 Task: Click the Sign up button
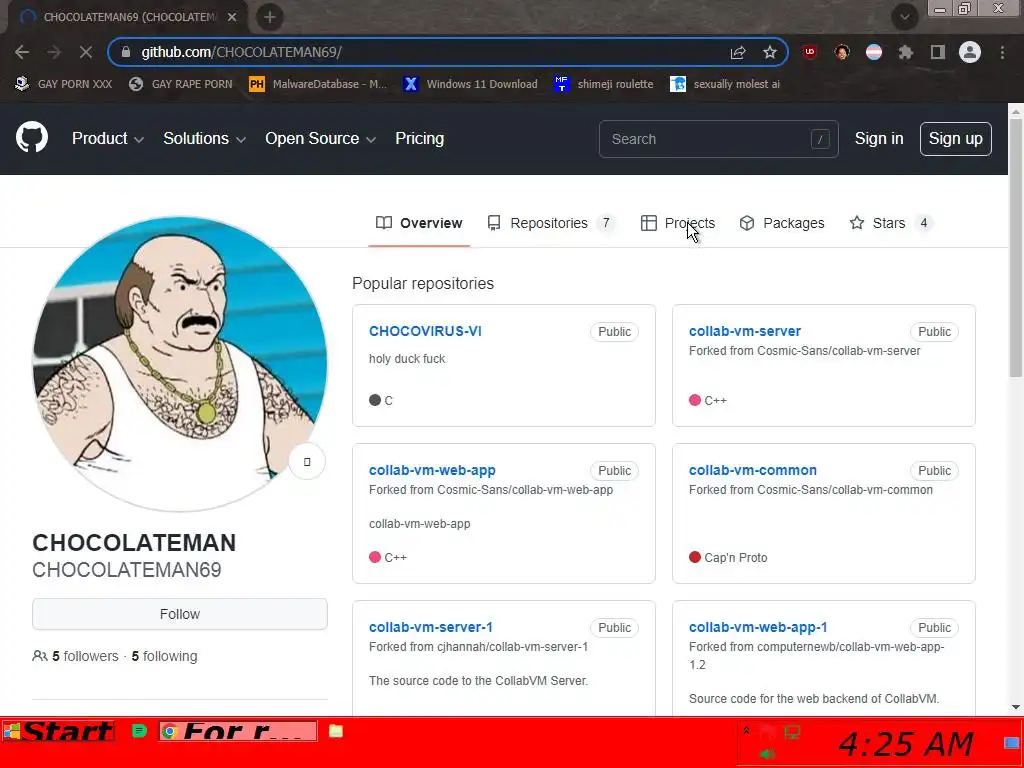(x=955, y=138)
